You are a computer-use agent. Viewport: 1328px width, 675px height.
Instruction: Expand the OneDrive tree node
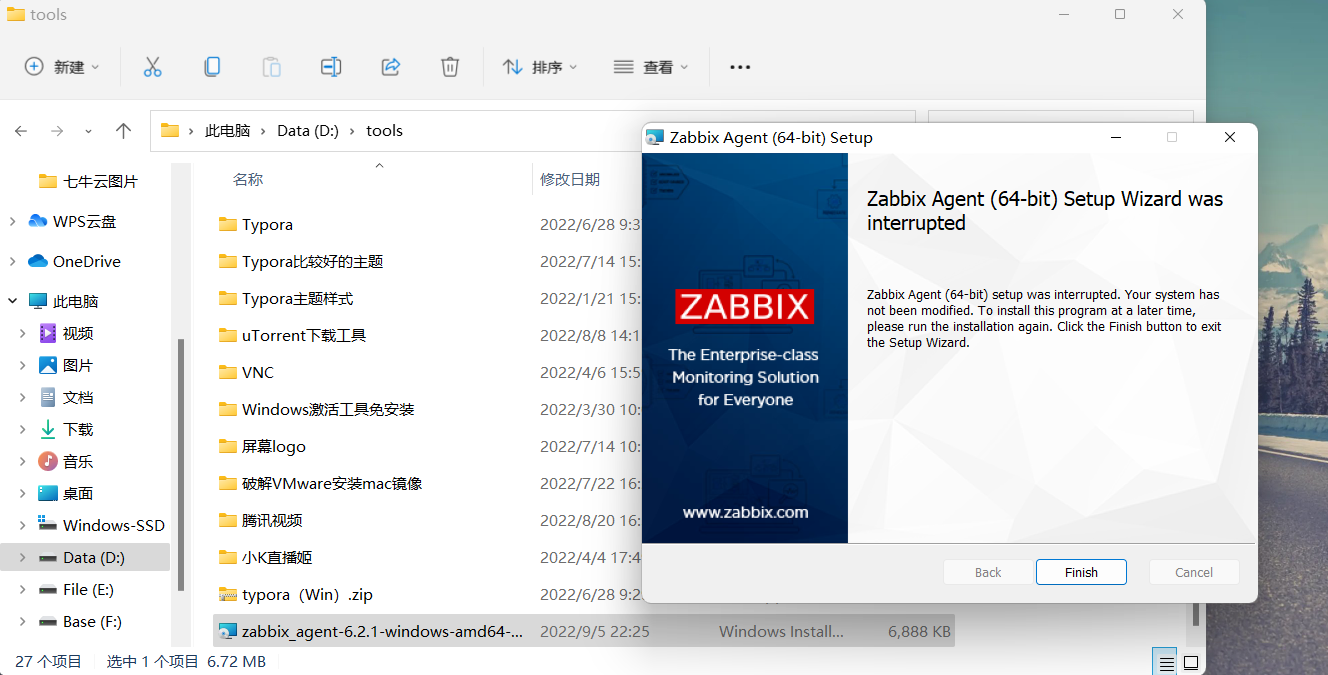coord(12,261)
